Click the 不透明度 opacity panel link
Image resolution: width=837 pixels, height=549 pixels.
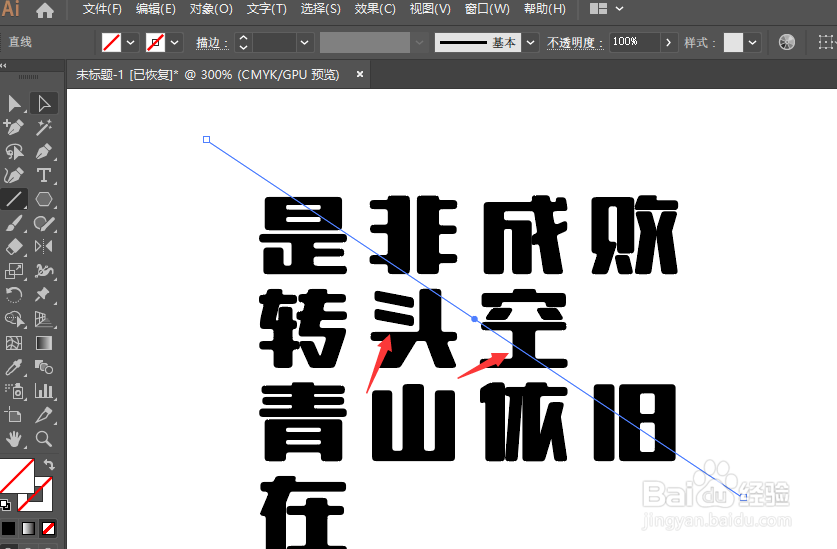[x=575, y=43]
